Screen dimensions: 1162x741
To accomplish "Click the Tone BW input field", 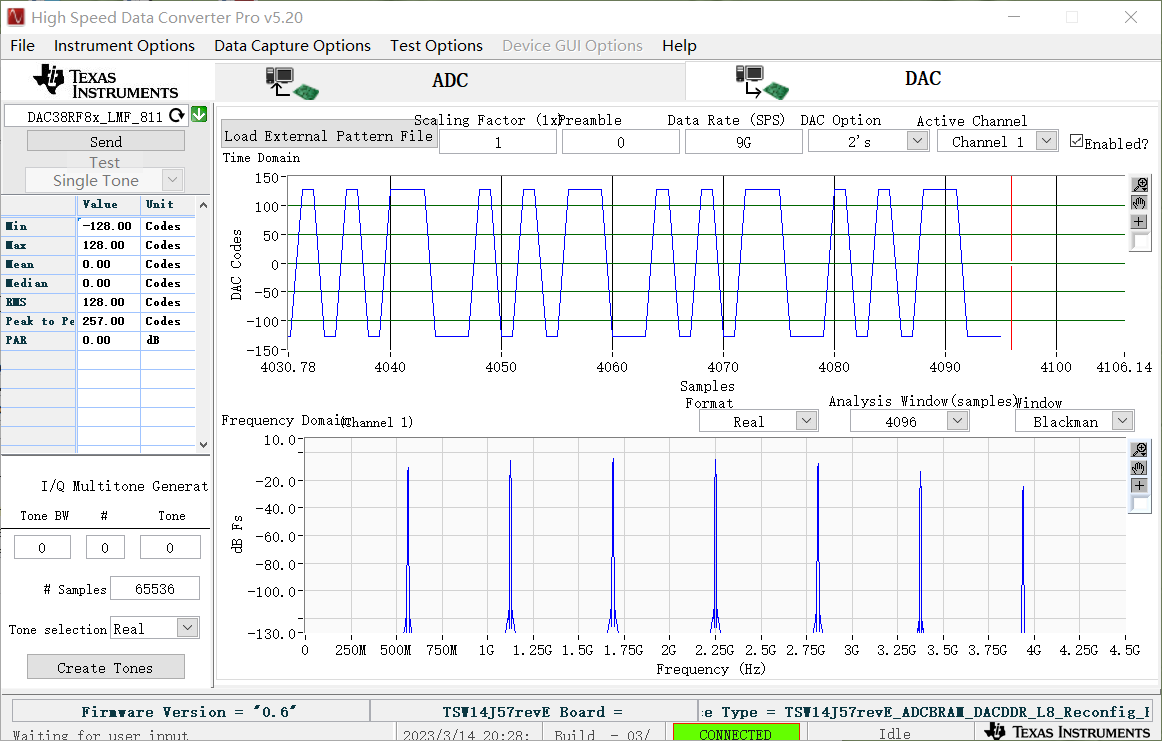I will tap(42, 548).
